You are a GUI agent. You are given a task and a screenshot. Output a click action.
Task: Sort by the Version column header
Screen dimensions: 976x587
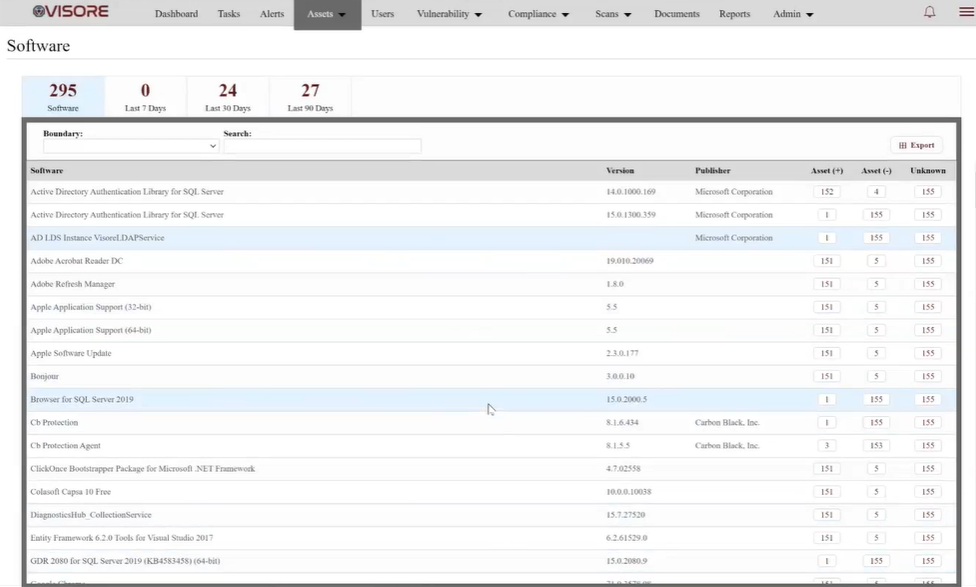pos(620,171)
